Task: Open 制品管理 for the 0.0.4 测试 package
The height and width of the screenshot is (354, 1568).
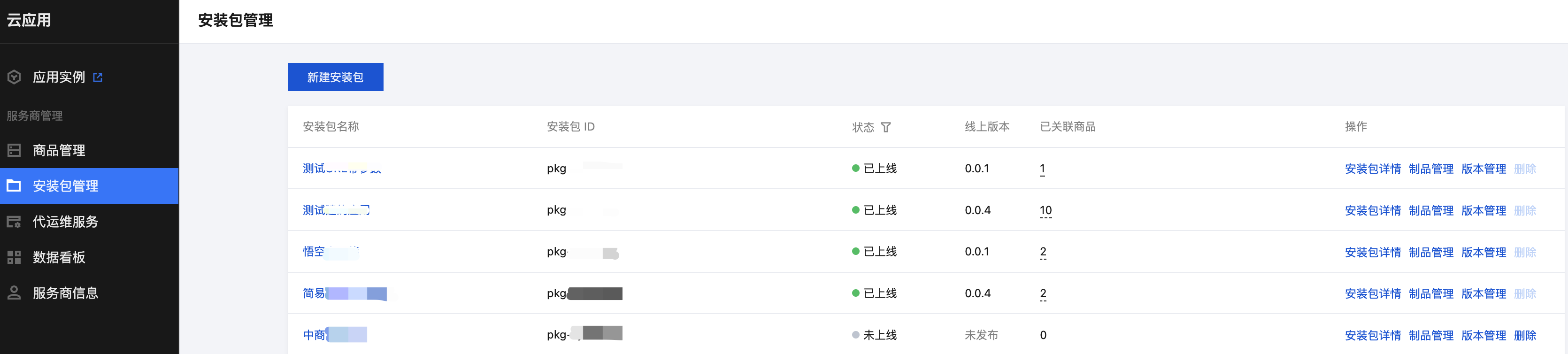Action: tap(1430, 210)
